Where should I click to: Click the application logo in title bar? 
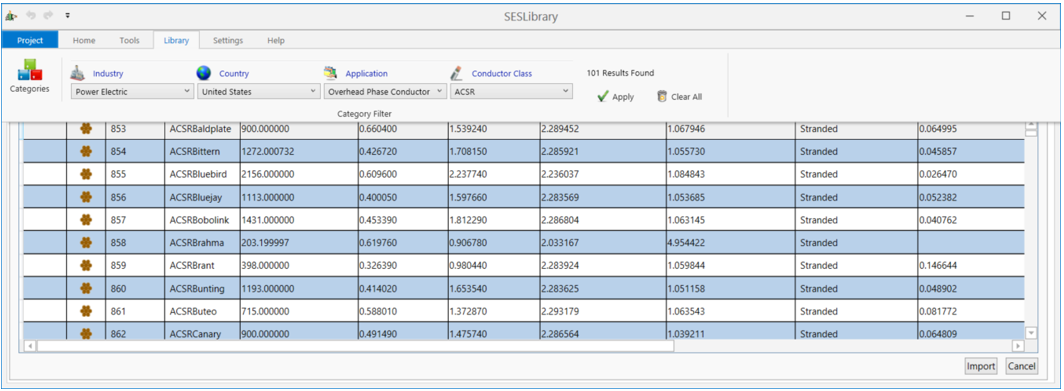[10, 15]
